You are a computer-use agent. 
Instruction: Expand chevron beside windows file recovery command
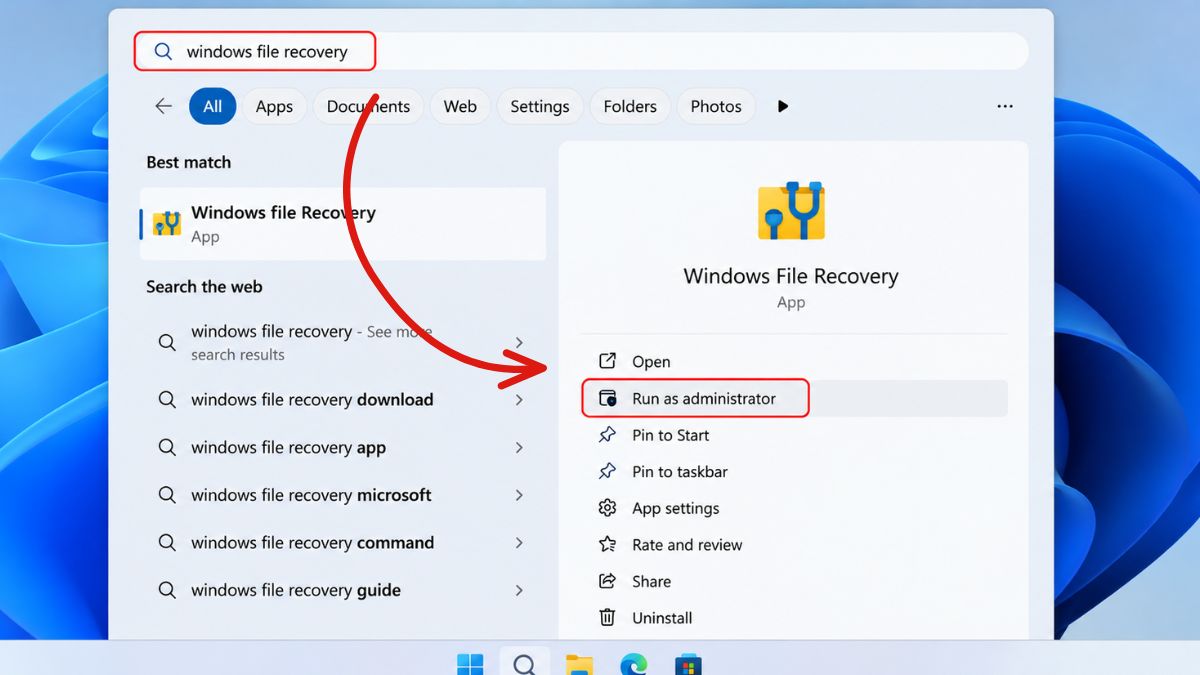click(519, 543)
